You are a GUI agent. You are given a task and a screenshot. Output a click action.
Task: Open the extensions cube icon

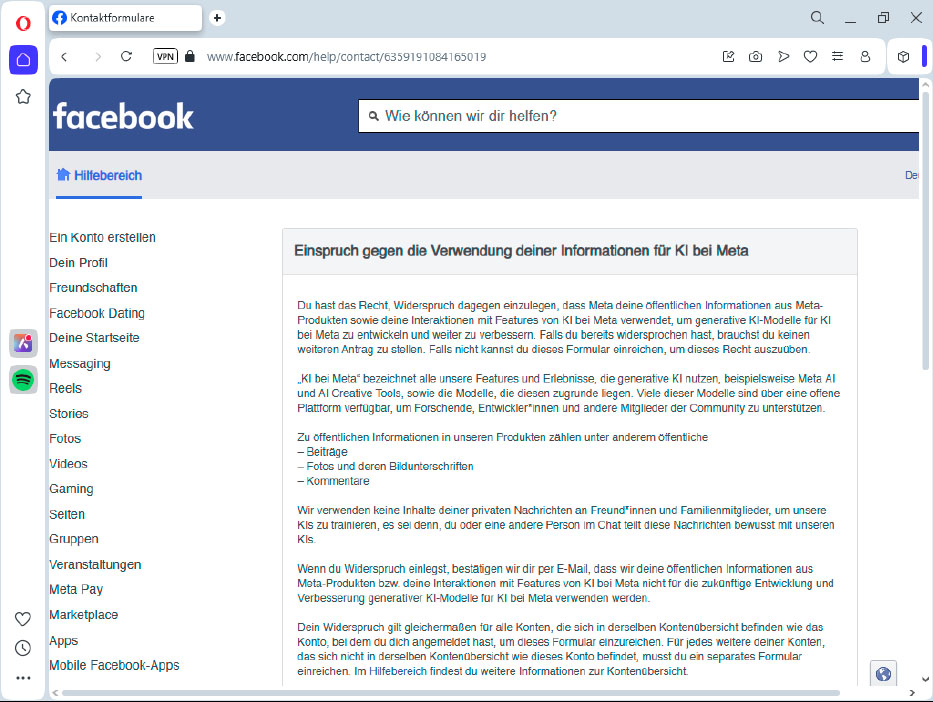[x=903, y=57]
